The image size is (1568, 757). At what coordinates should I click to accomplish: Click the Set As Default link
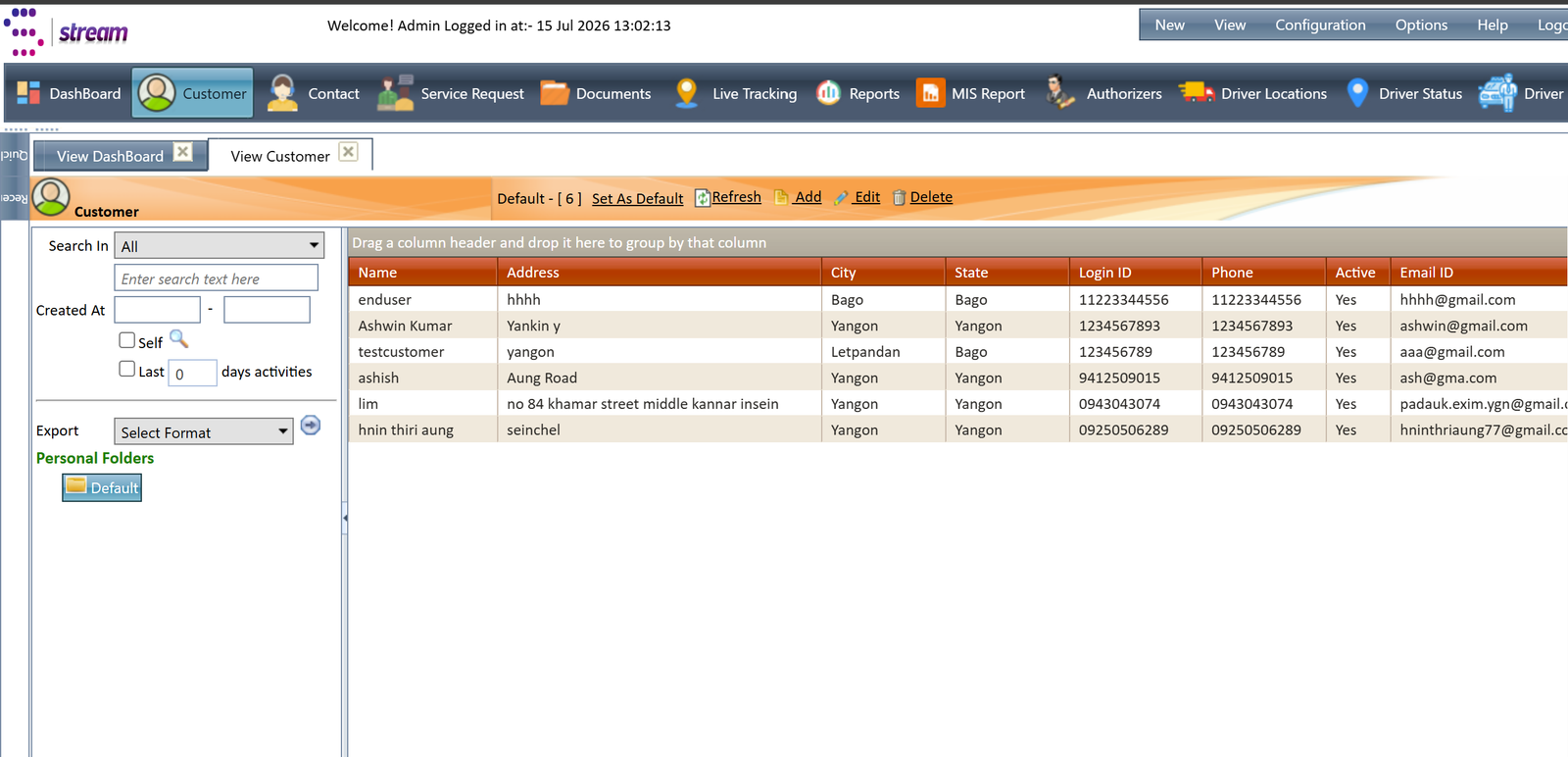[638, 198]
